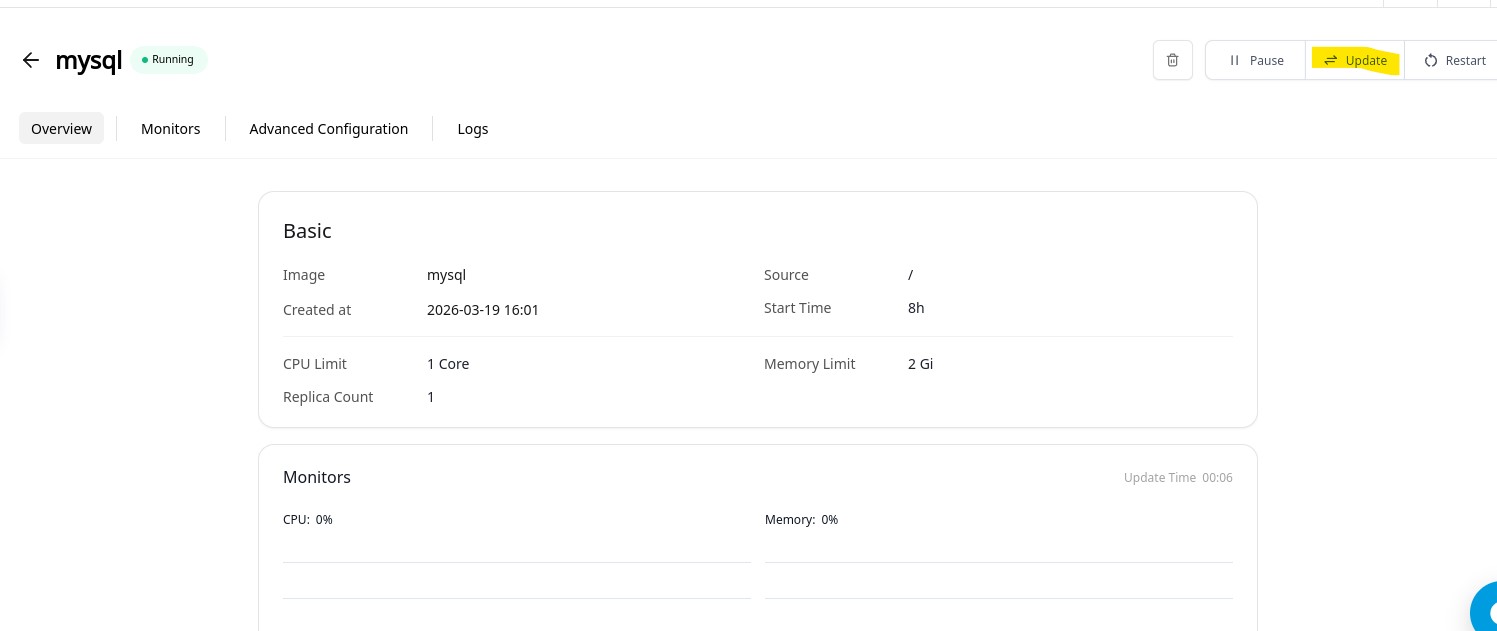Viewport: 1497px width, 631px height.
Task: Click the green Running status badge
Action: point(168,60)
